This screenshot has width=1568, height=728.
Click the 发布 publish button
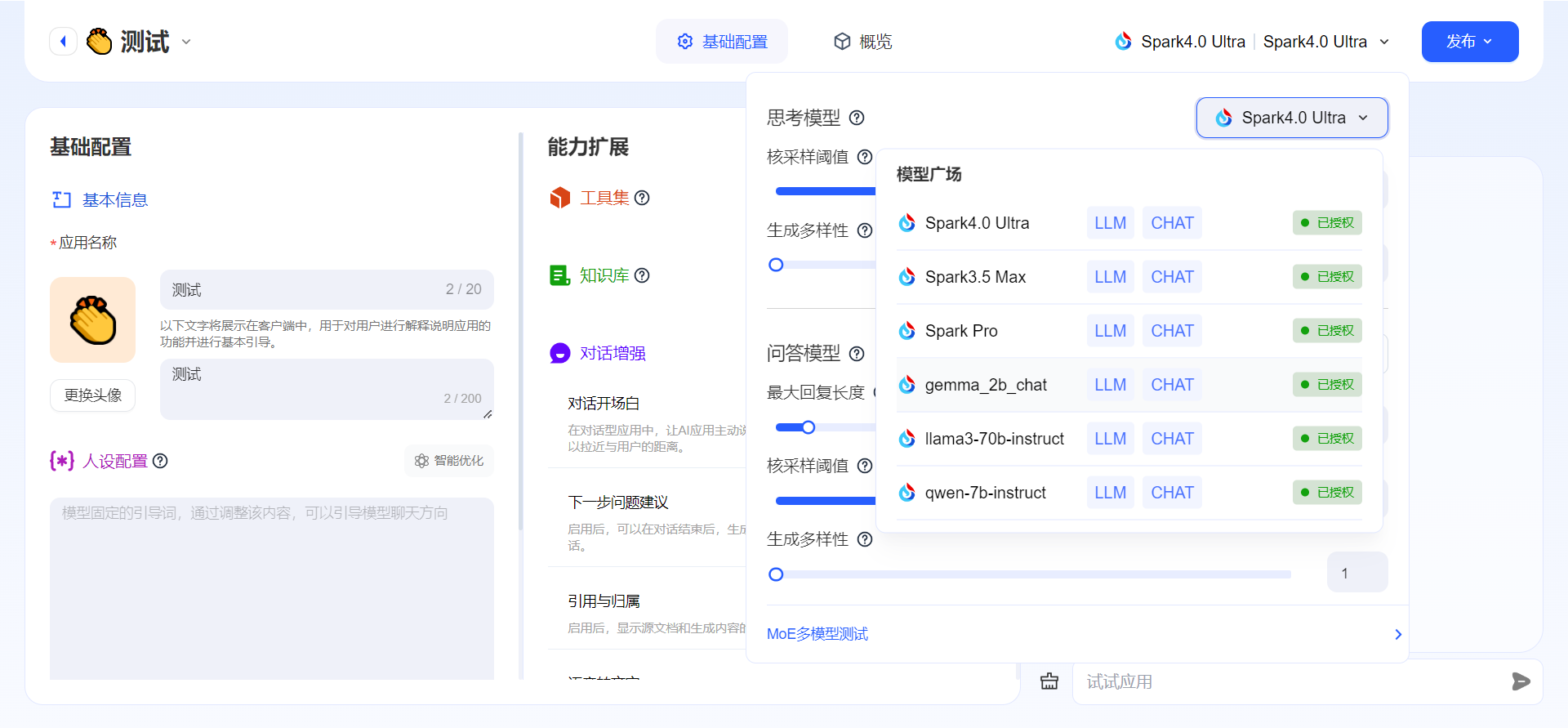pyautogui.click(x=1470, y=42)
